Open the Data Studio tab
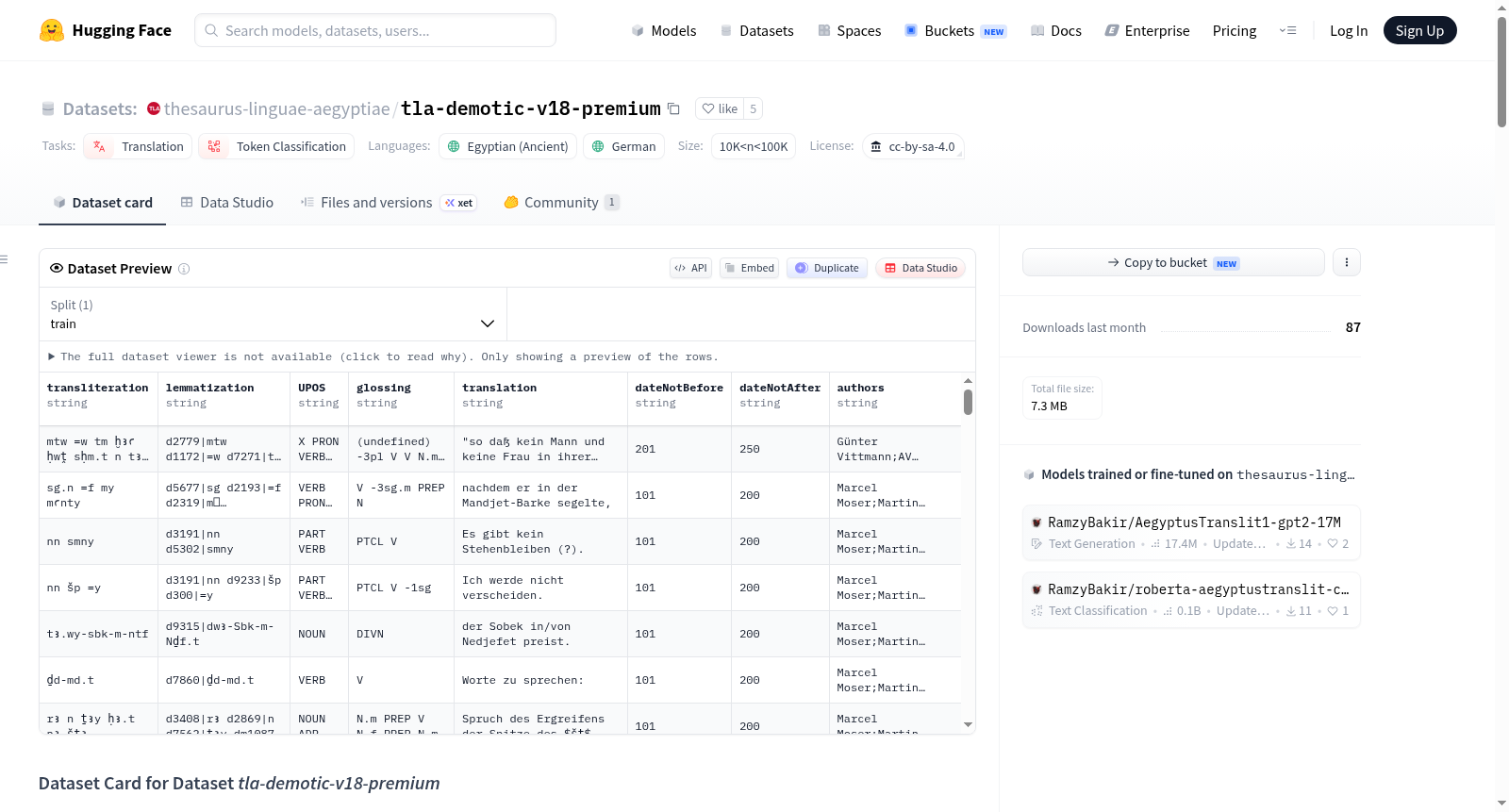The width and height of the screenshot is (1509, 812). (x=227, y=202)
